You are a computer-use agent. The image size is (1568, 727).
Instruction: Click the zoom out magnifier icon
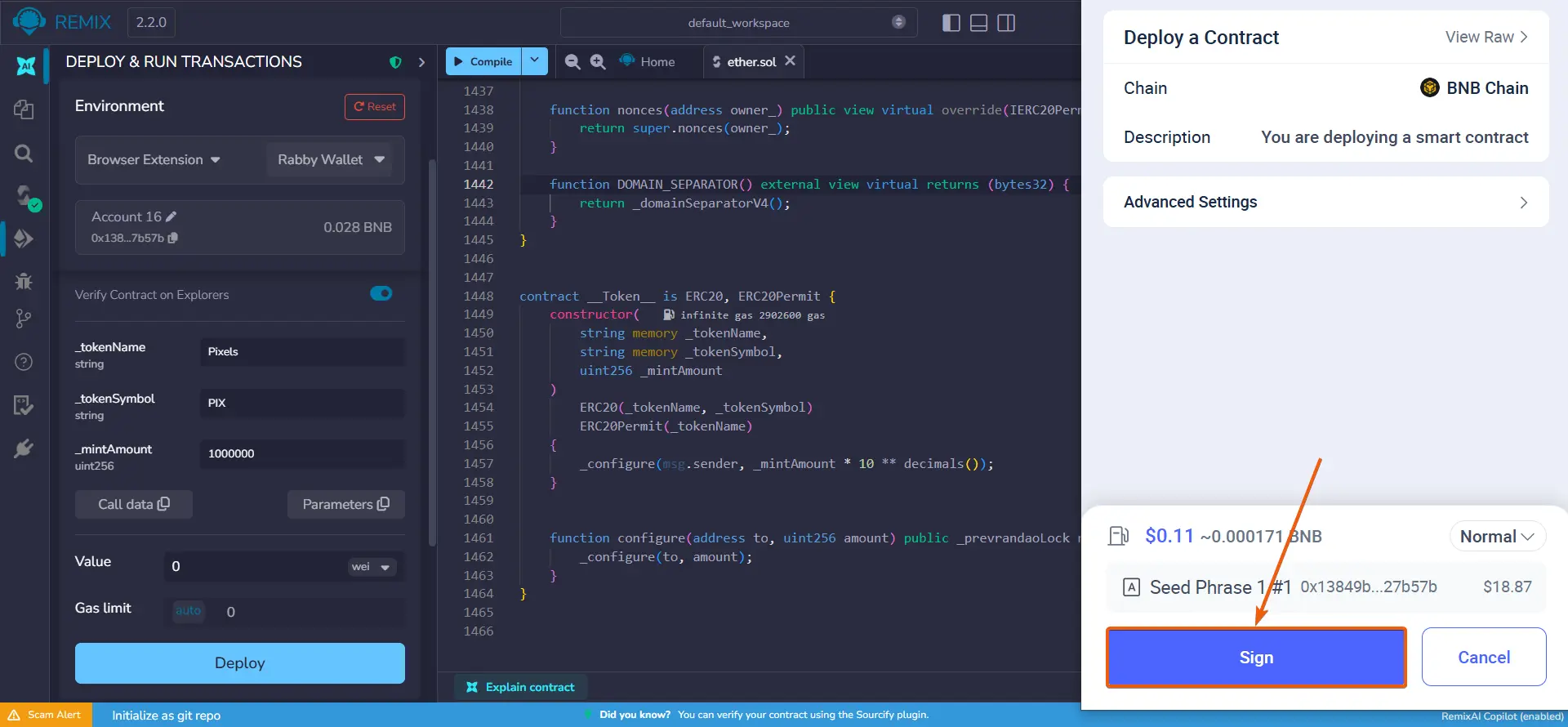(572, 62)
